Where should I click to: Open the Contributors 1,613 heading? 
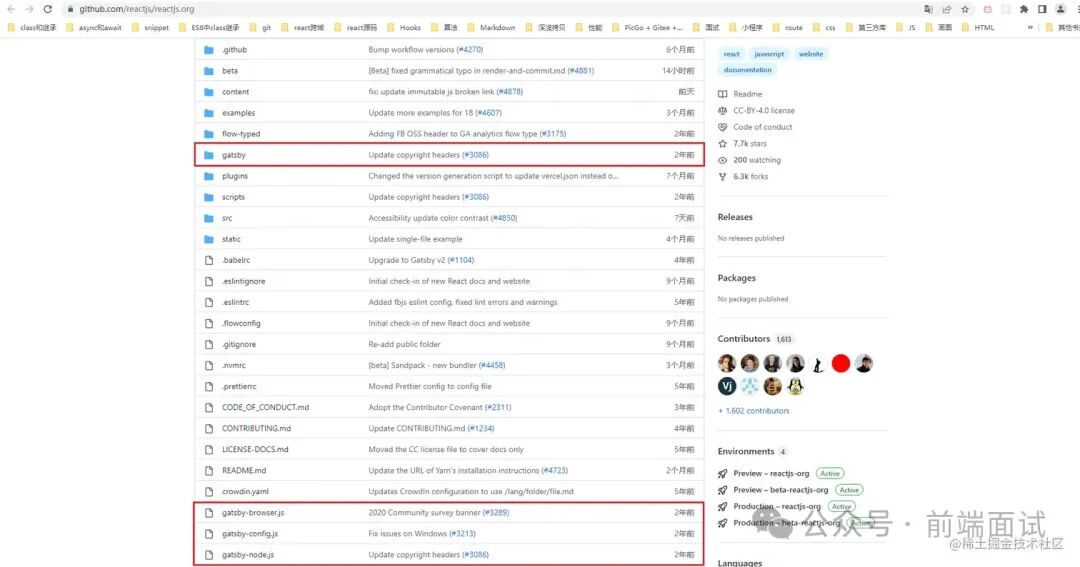click(x=756, y=339)
